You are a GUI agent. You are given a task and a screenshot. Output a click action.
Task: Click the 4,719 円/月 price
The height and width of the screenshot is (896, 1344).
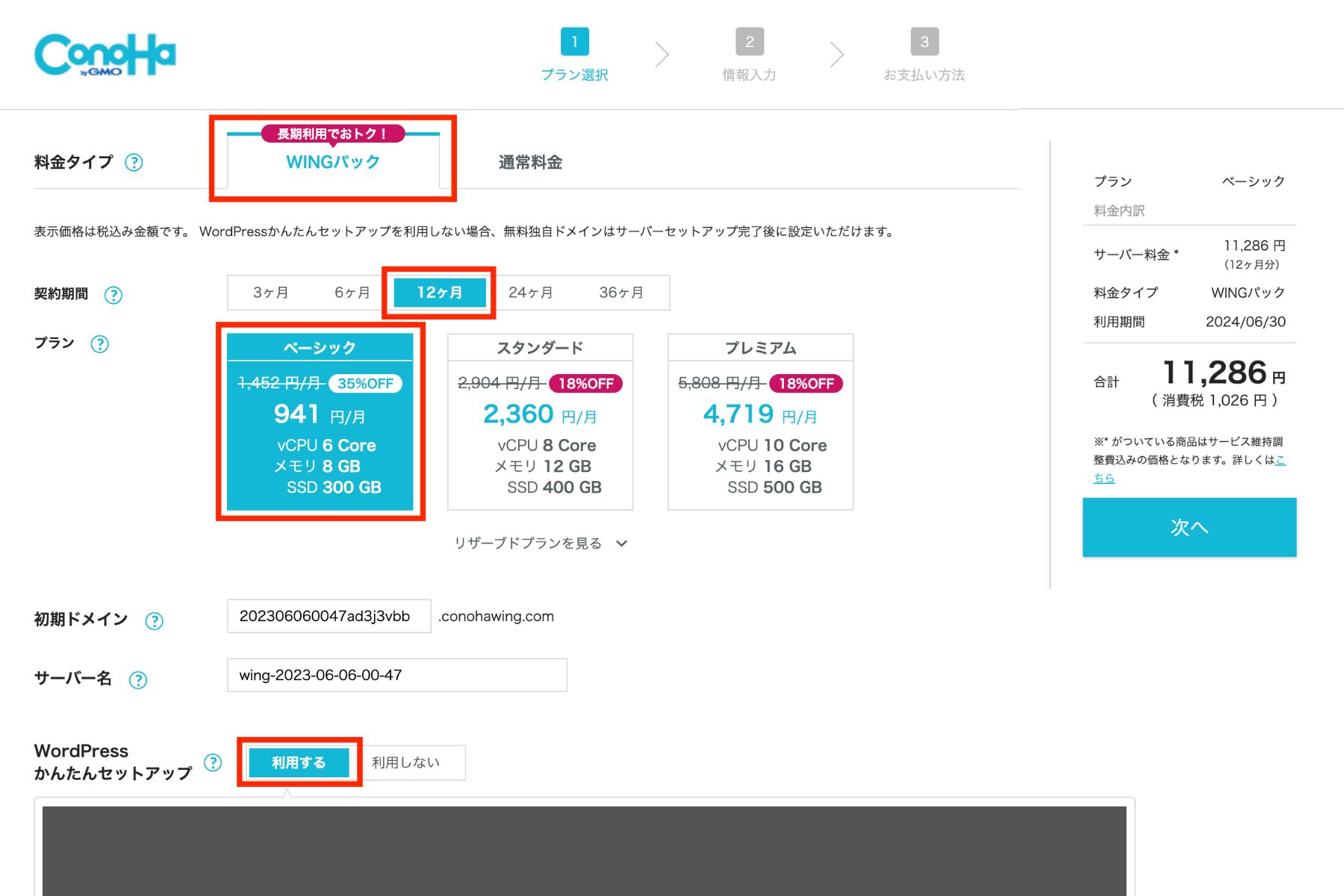(760, 414)
